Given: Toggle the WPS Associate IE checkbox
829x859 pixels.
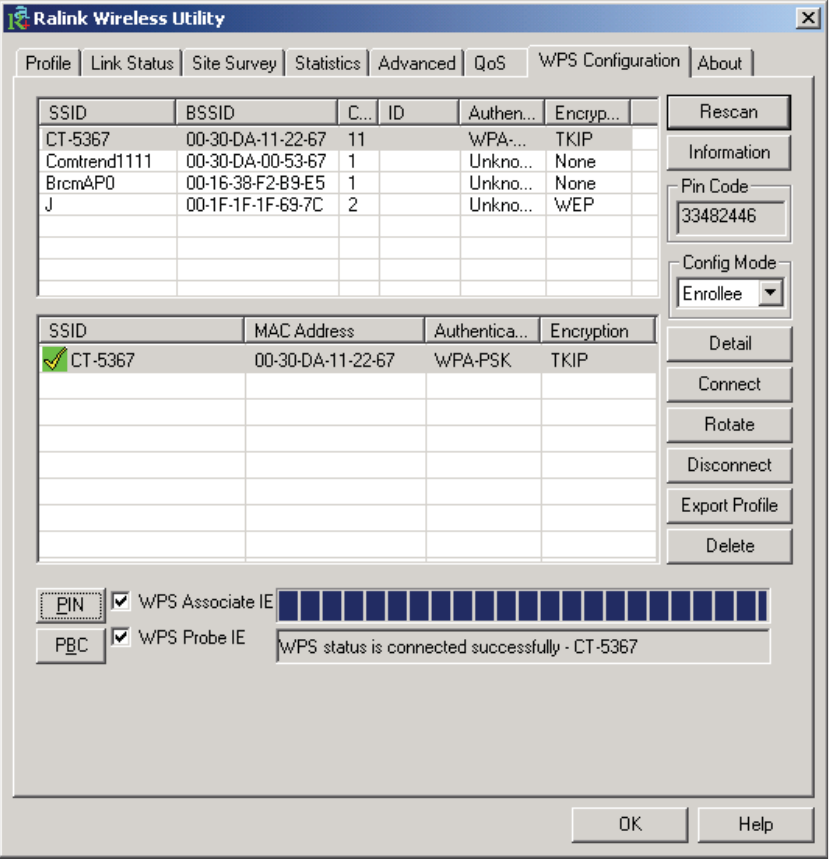Looking at the screenshot, I should point(121,601).
